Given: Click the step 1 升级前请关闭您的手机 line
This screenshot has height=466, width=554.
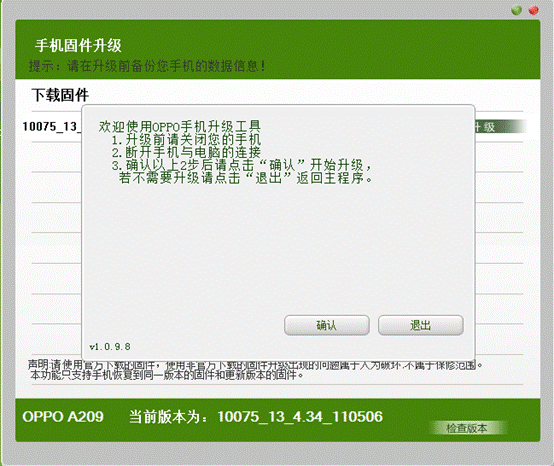Looking at the screenshot, I should pyautogui.click(x=186, y=139).
